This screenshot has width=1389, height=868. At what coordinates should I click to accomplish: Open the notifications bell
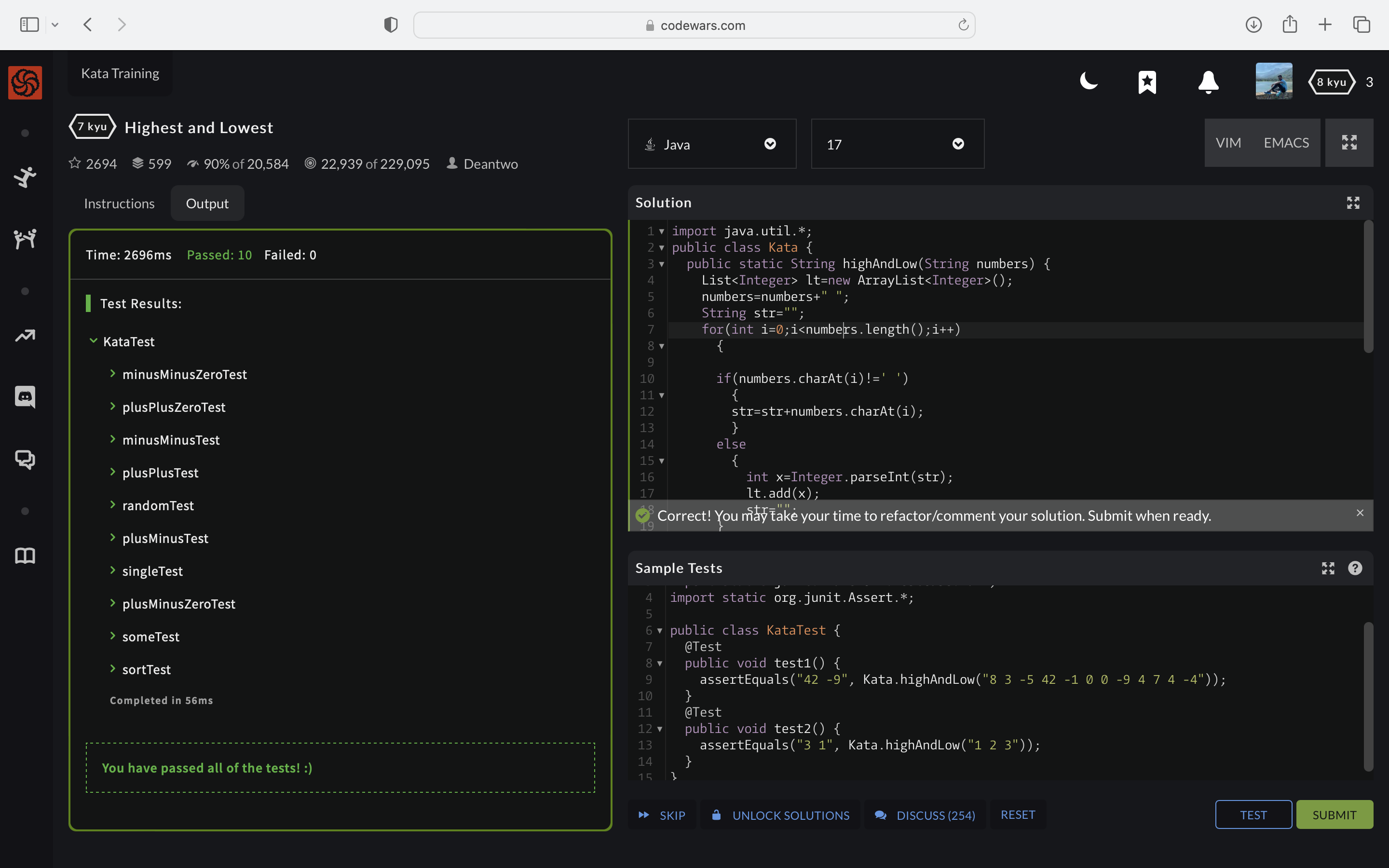pos(1208,82)
